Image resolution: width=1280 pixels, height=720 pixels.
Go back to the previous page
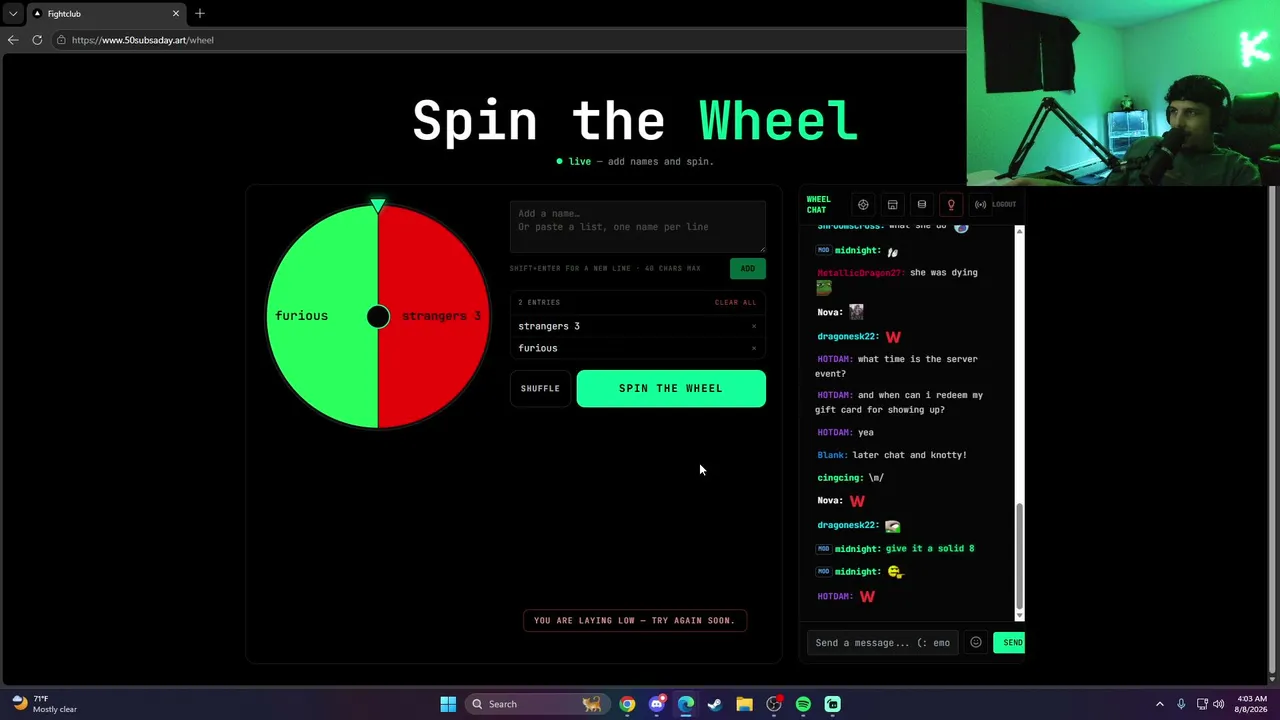pos(13,40)
